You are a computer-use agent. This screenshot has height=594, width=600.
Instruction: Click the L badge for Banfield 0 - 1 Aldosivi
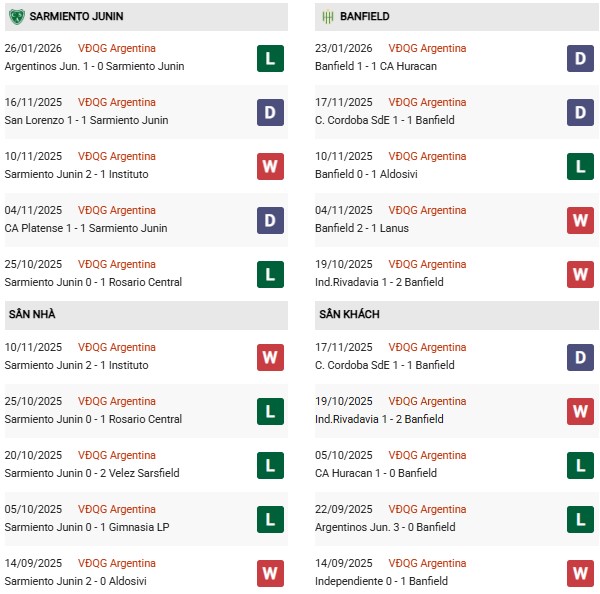[x=581, y=166]
